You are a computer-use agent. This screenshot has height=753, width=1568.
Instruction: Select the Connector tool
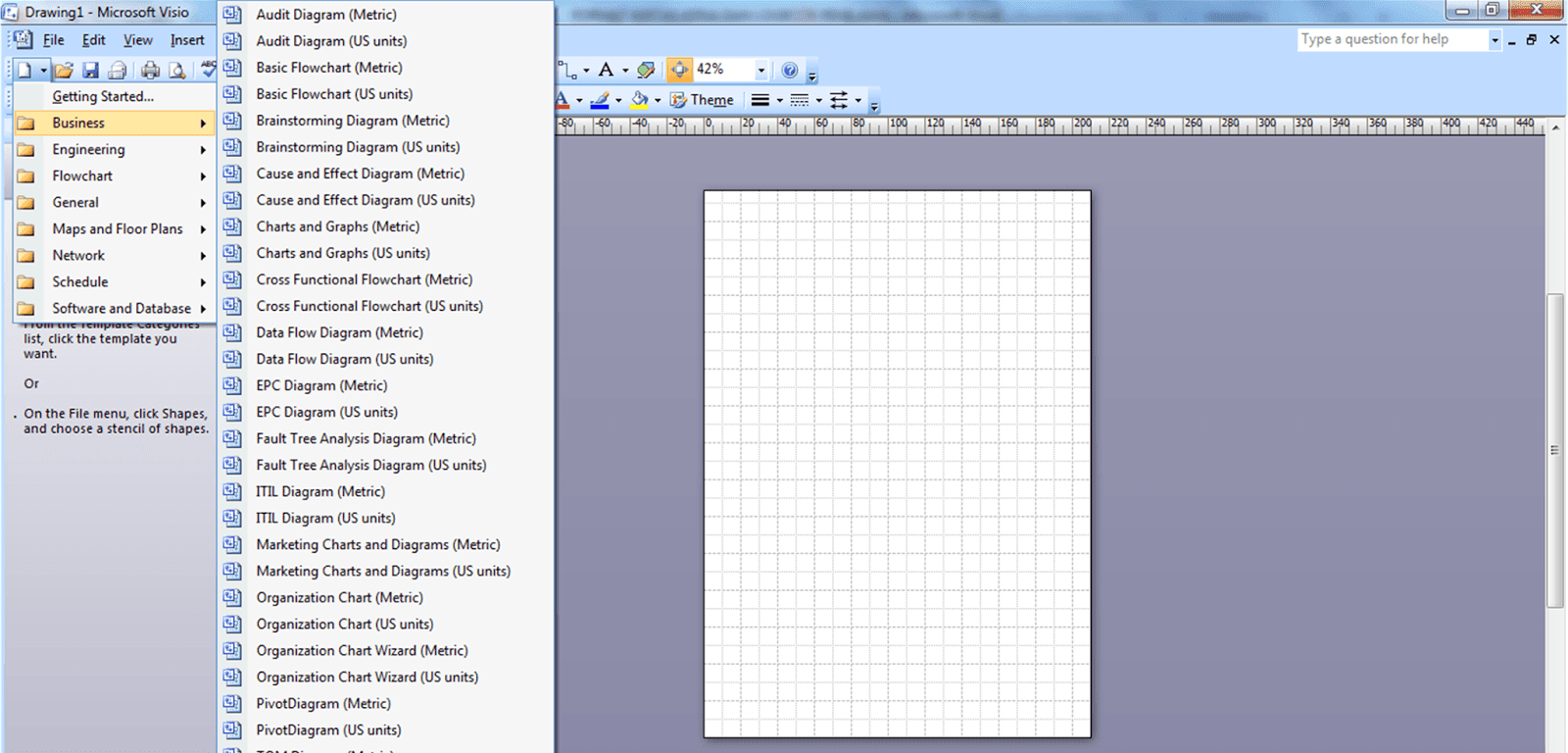568,70
